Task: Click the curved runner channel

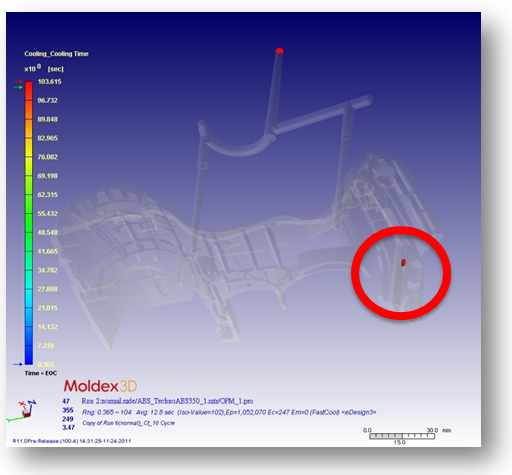Action: (x=237, y=143)
